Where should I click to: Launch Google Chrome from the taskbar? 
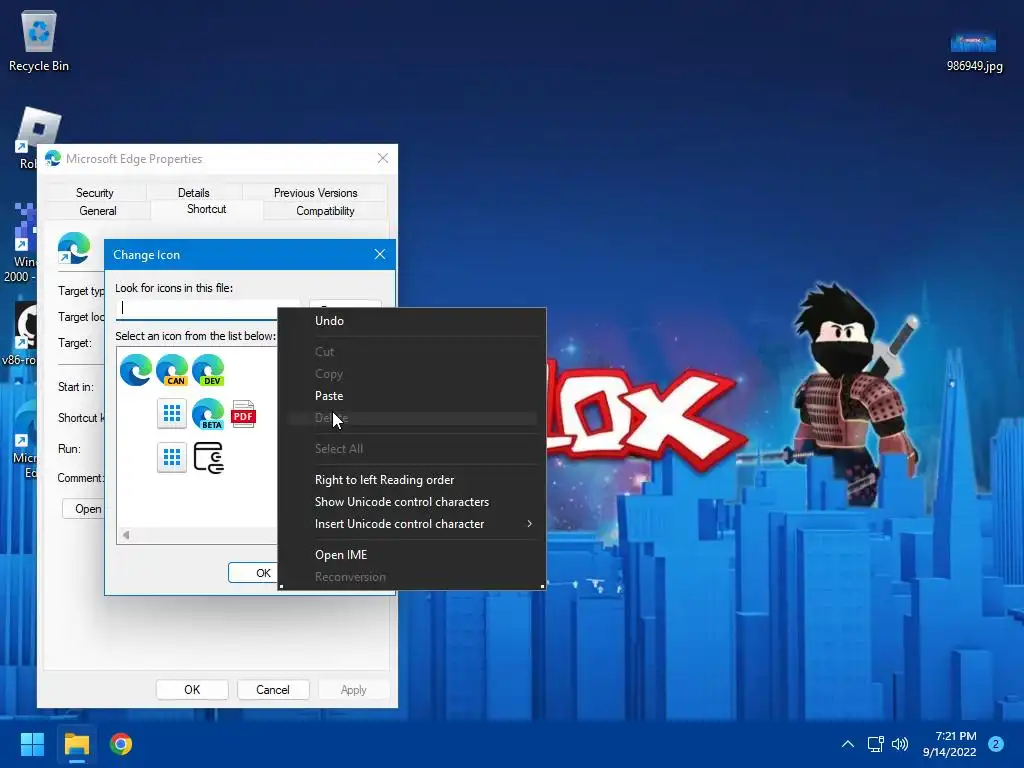coord(121,744)
